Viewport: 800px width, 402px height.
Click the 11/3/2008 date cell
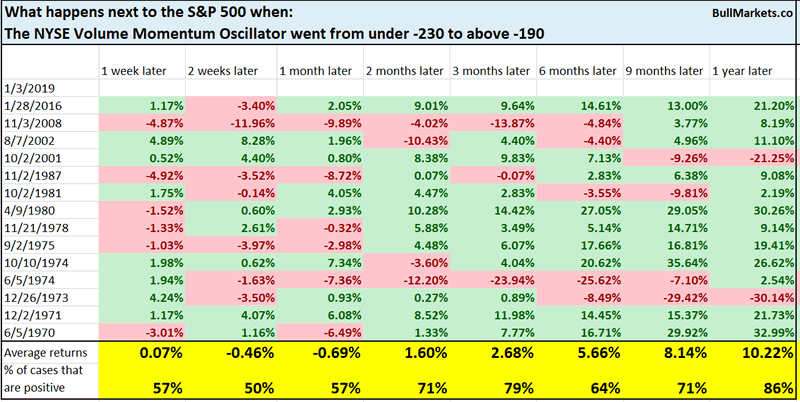pos(30,125)
